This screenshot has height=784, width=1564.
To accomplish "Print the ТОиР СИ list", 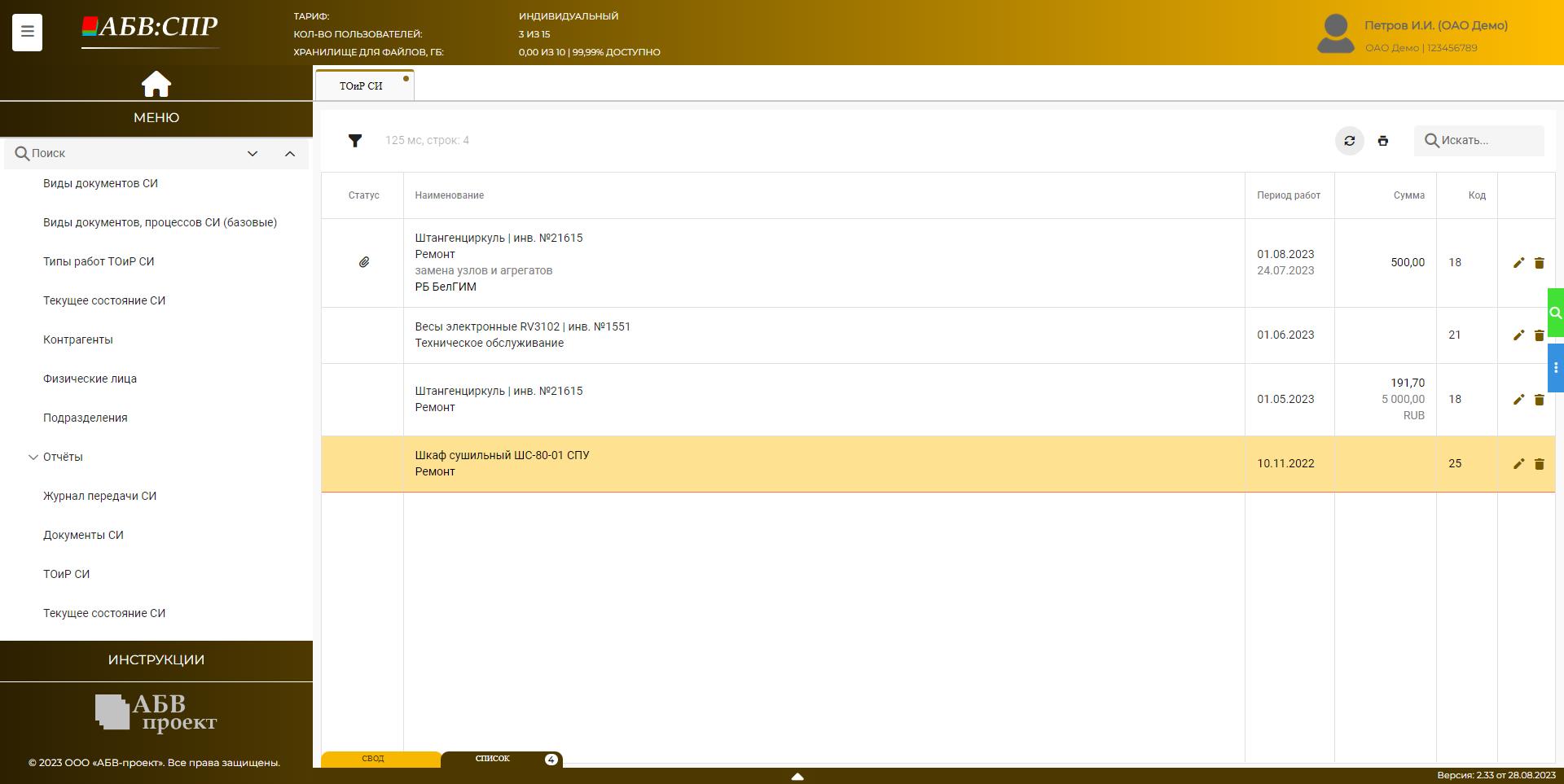I will pos(1382,141).
